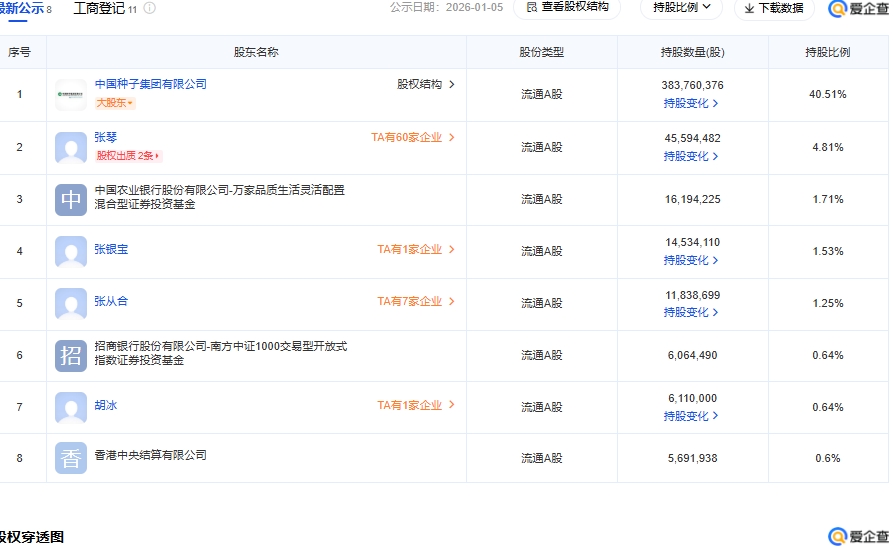This screenshot has height=549, width=893.
Task: Open 张琴 shareholder link
Action: [x=105, y=137]
